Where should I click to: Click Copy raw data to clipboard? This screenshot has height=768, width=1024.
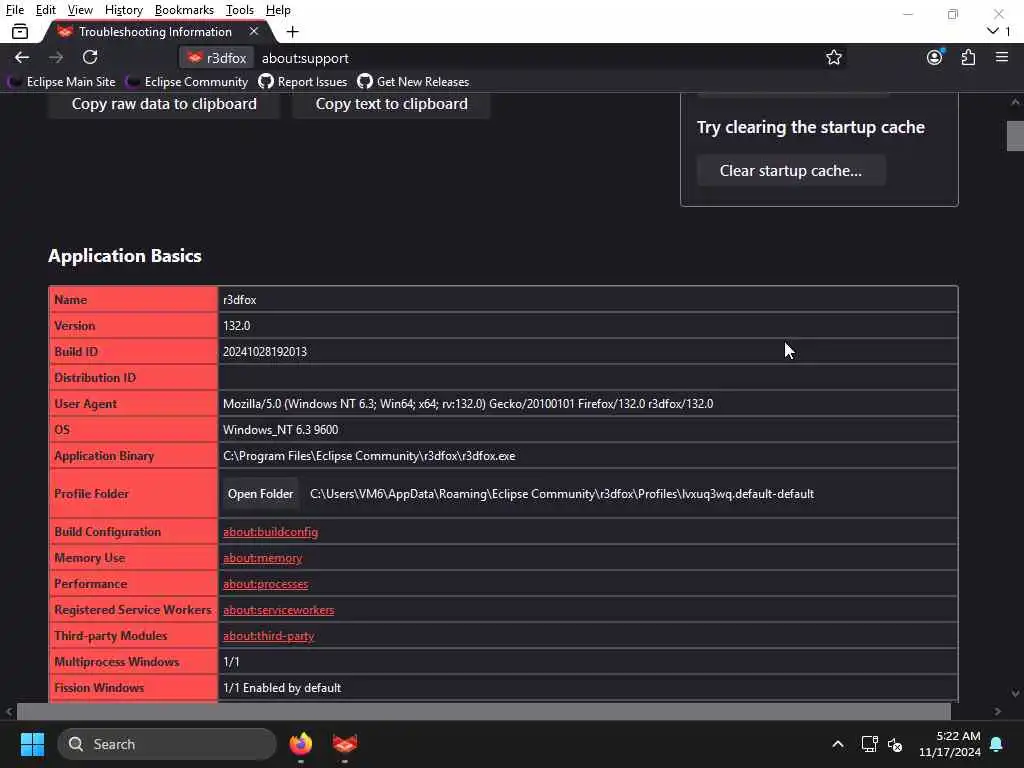(x=164, y=104)
